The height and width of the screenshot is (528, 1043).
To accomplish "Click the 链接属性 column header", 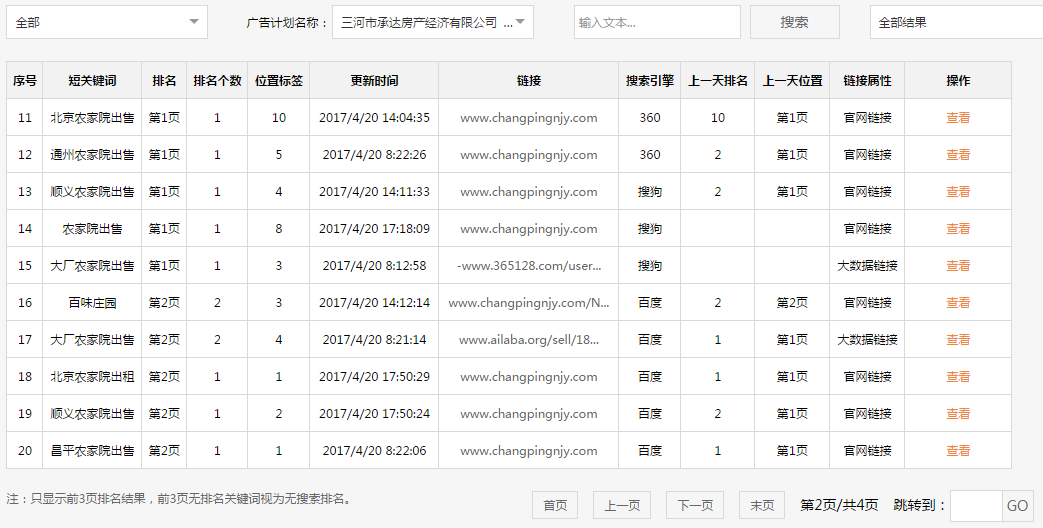I will click(x=867, y=80).
